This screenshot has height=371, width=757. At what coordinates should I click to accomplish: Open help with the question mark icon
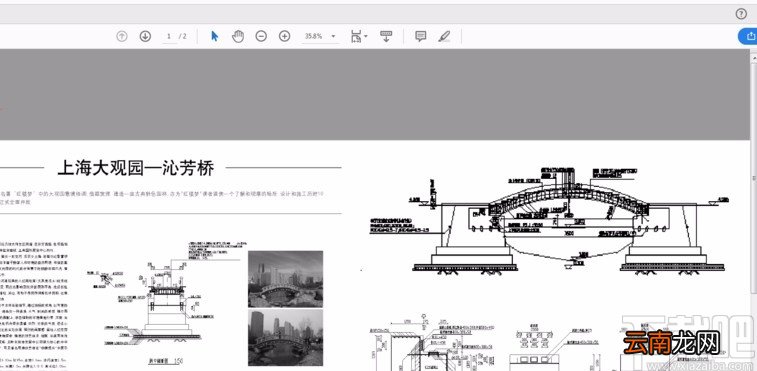coord(741,14)
